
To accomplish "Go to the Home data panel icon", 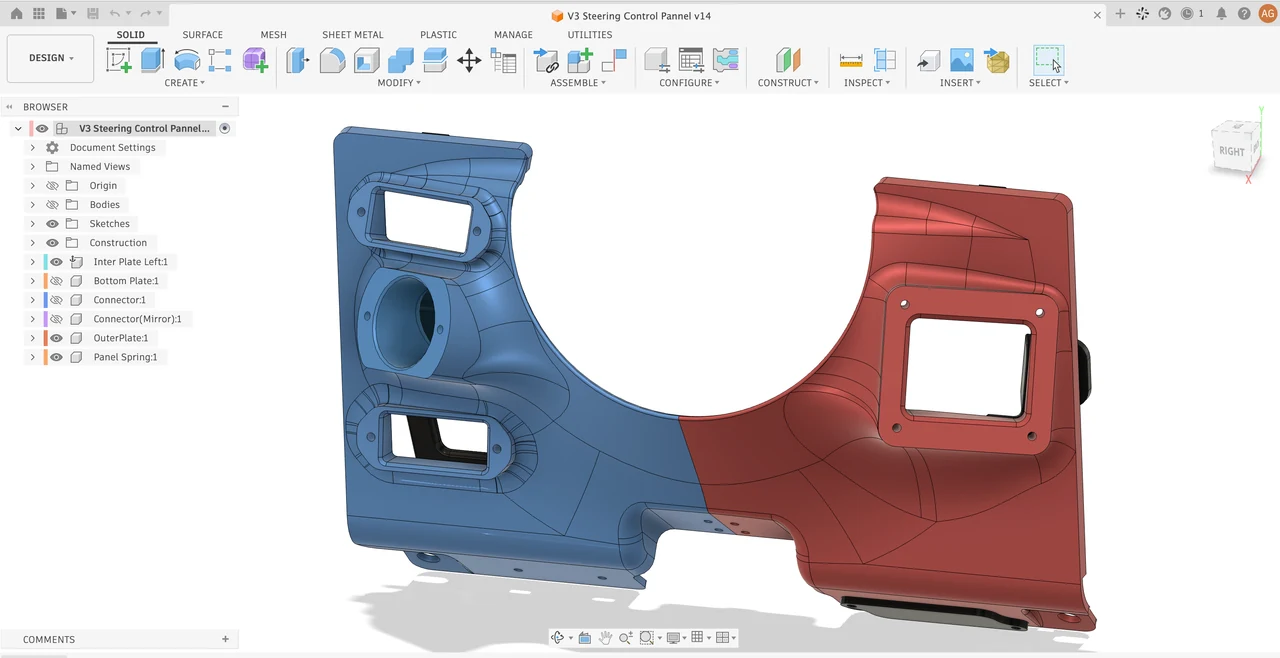I will [x=16, y=14].
